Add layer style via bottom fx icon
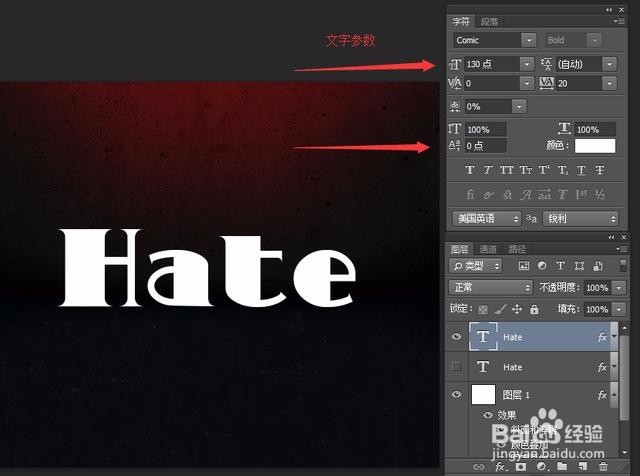The image size is (640, 476). [x=500, y=466]
